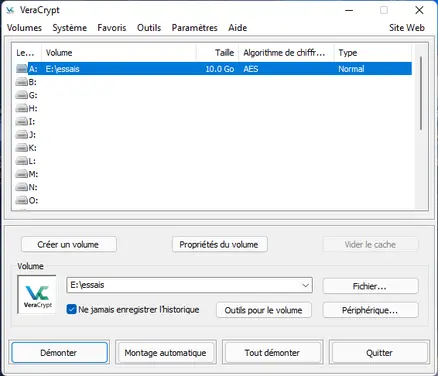Screen dimensions: 438x376
Task: Open the Aide menu
Action: point(238,28)
